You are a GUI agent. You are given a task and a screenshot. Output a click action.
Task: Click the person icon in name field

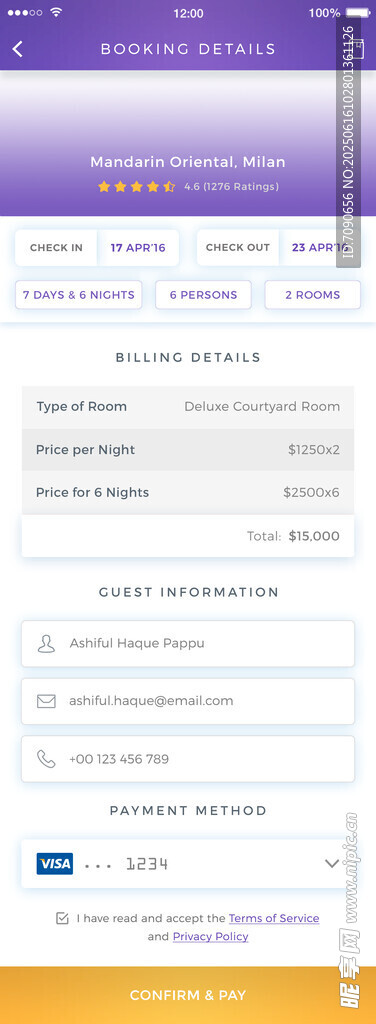point(46,644)
